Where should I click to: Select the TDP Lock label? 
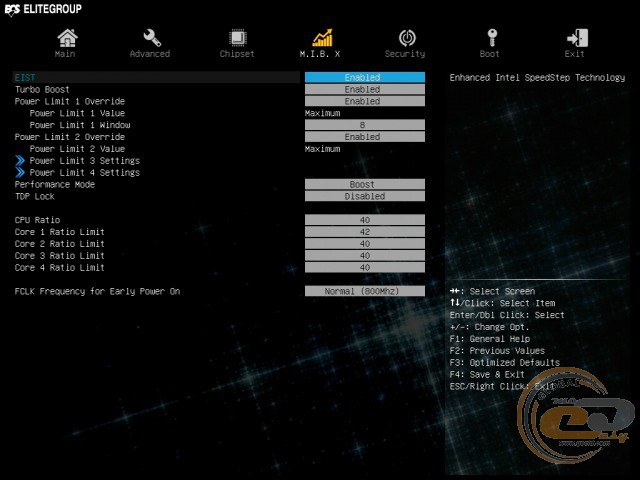tap(35, 196)
